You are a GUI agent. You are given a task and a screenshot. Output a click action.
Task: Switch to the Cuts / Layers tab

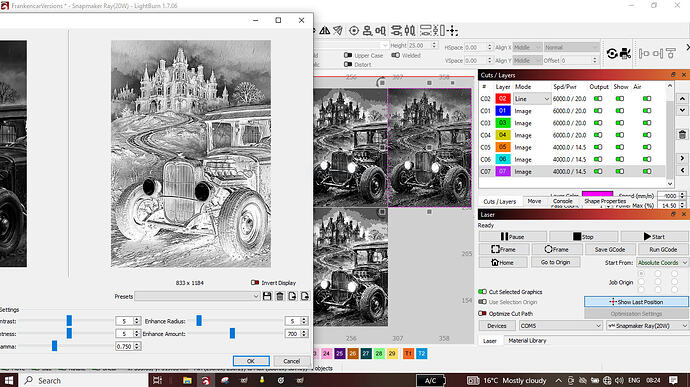(x=499, y=201)
